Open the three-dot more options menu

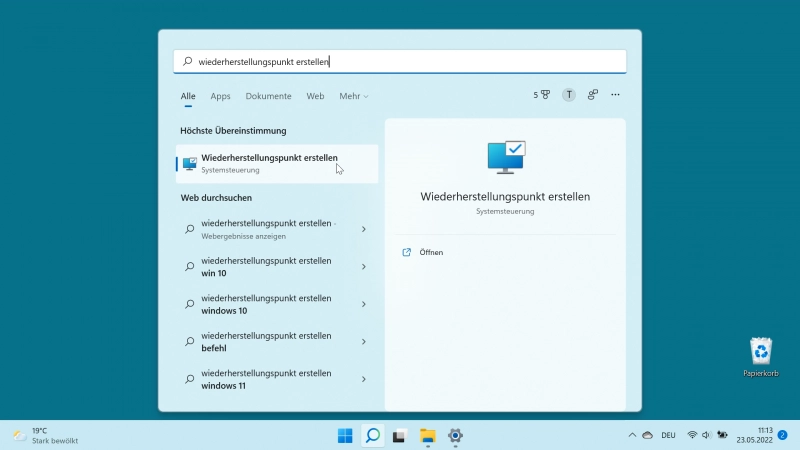point(615,95)
